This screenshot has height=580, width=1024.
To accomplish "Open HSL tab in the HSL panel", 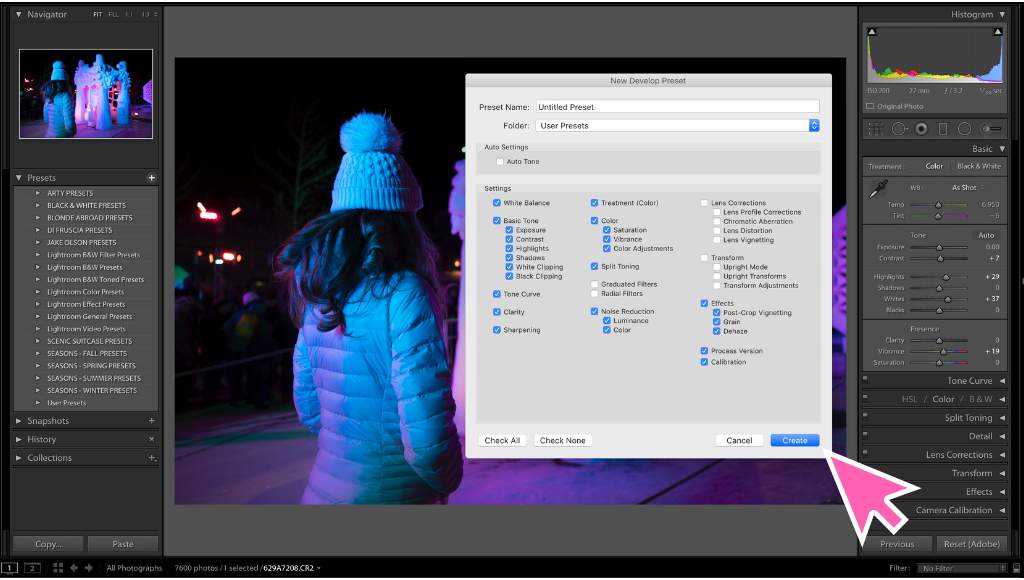I will pyautogui.click(x=909, y=399).
